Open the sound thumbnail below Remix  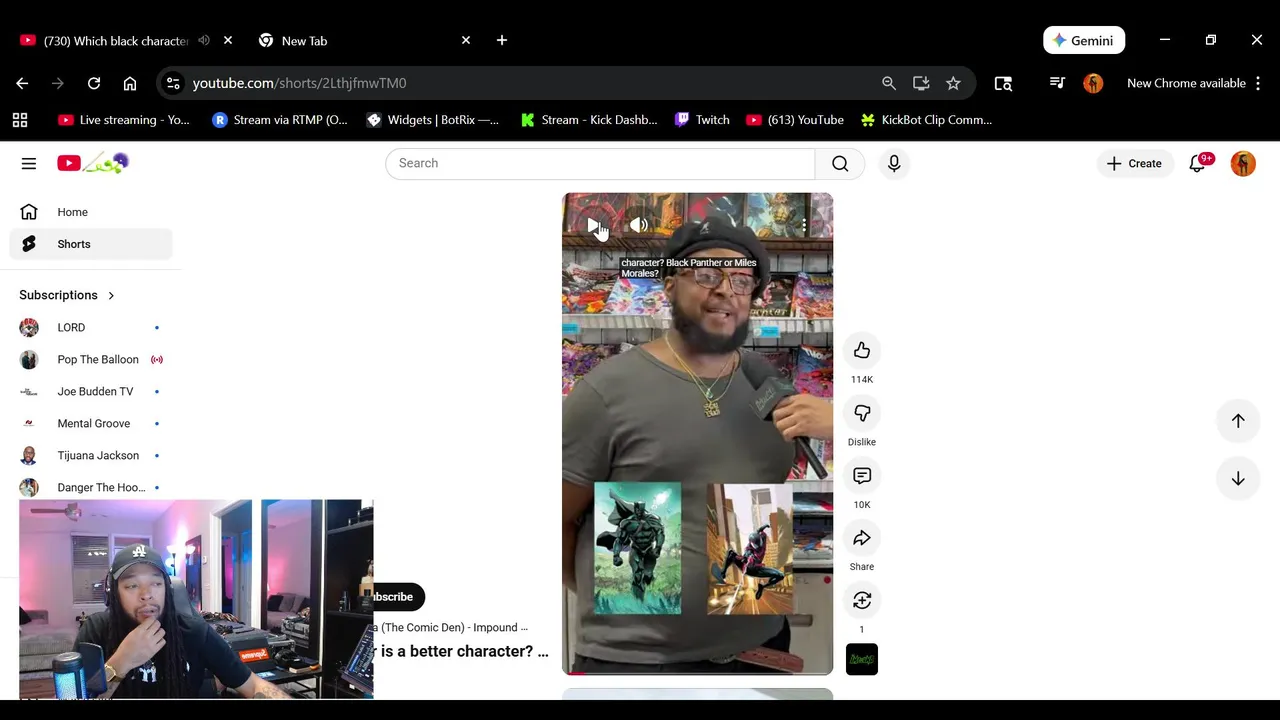click(862, 659)
